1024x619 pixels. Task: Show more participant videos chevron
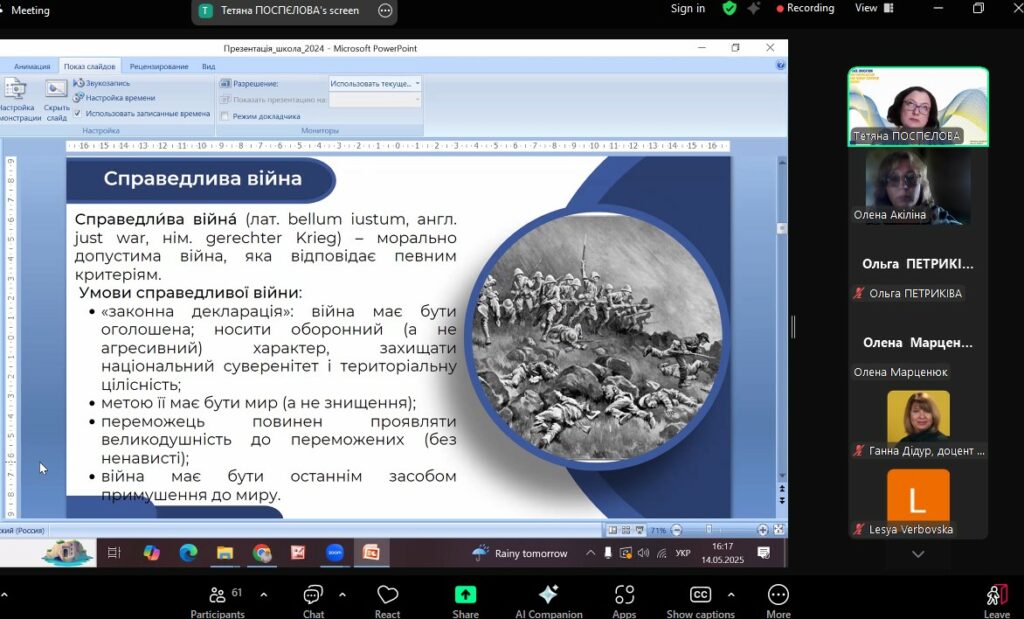pos(918,554)
